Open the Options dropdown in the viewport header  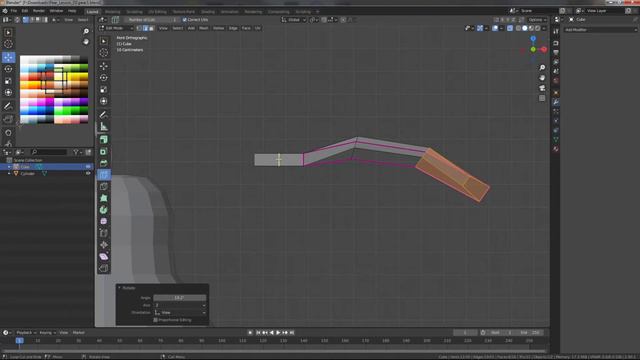(x=537, y=20)
